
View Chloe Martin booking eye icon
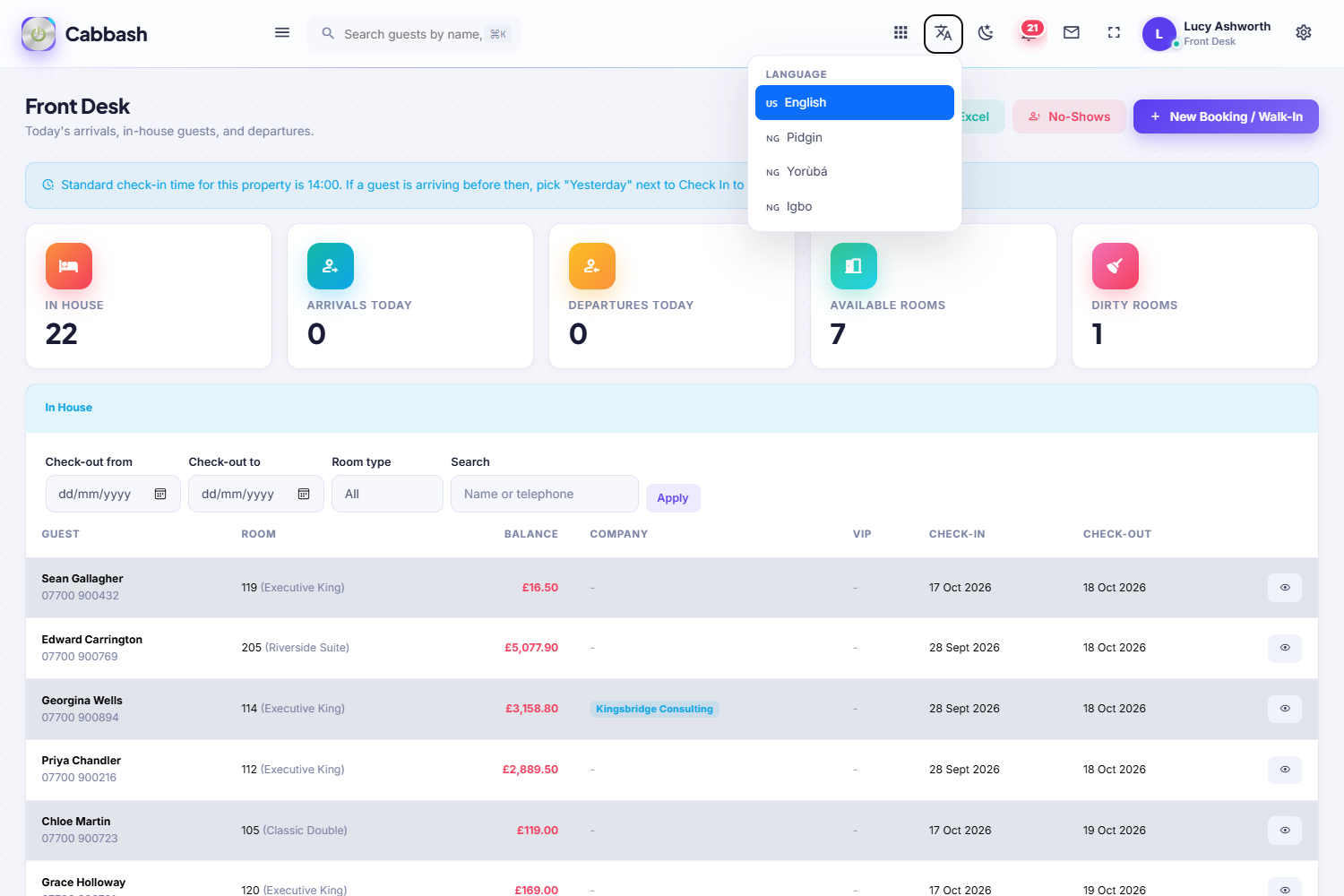coord(1285,831)
